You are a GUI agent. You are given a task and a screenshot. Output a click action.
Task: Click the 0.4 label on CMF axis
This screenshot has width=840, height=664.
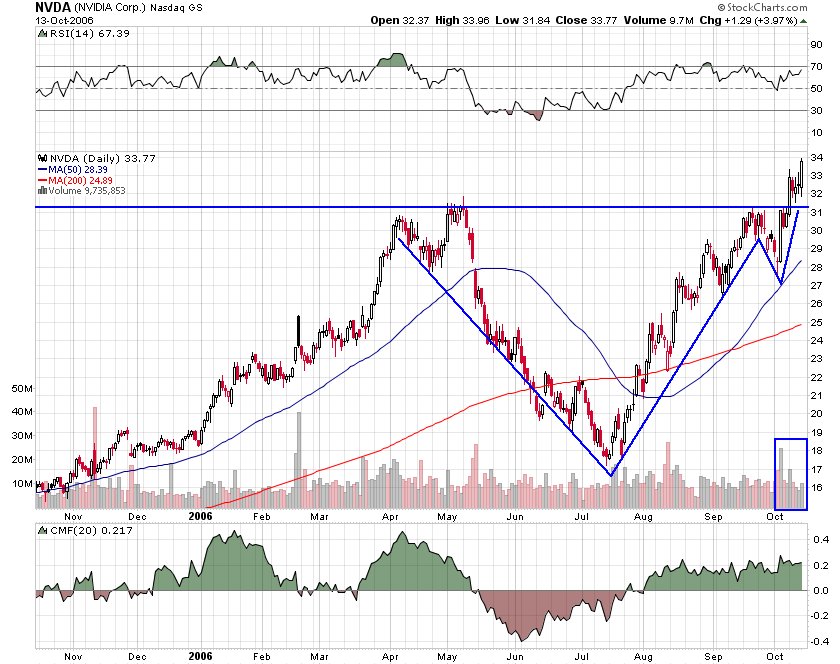tap(821, 539)
